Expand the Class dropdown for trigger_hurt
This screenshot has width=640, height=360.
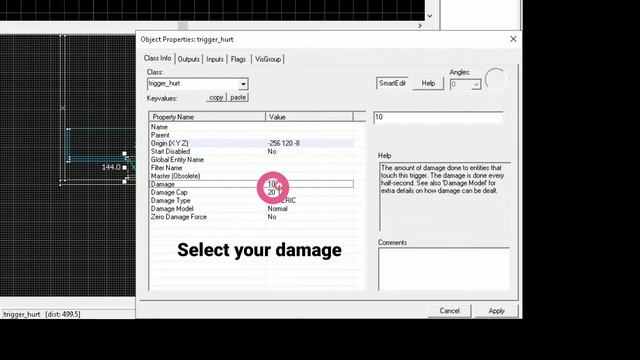tap(243, 84)
